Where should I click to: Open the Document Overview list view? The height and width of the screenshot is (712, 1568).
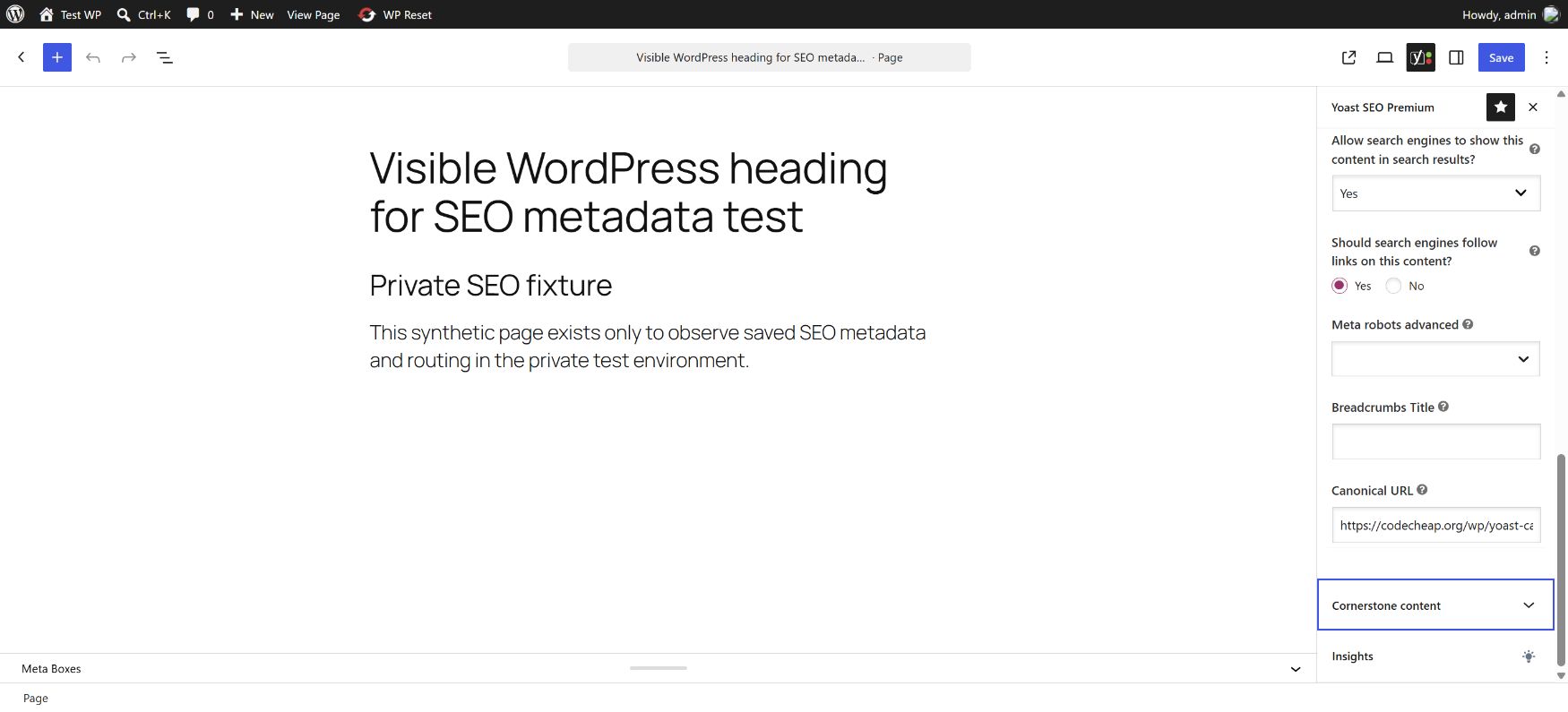click(x=165, y=57)
